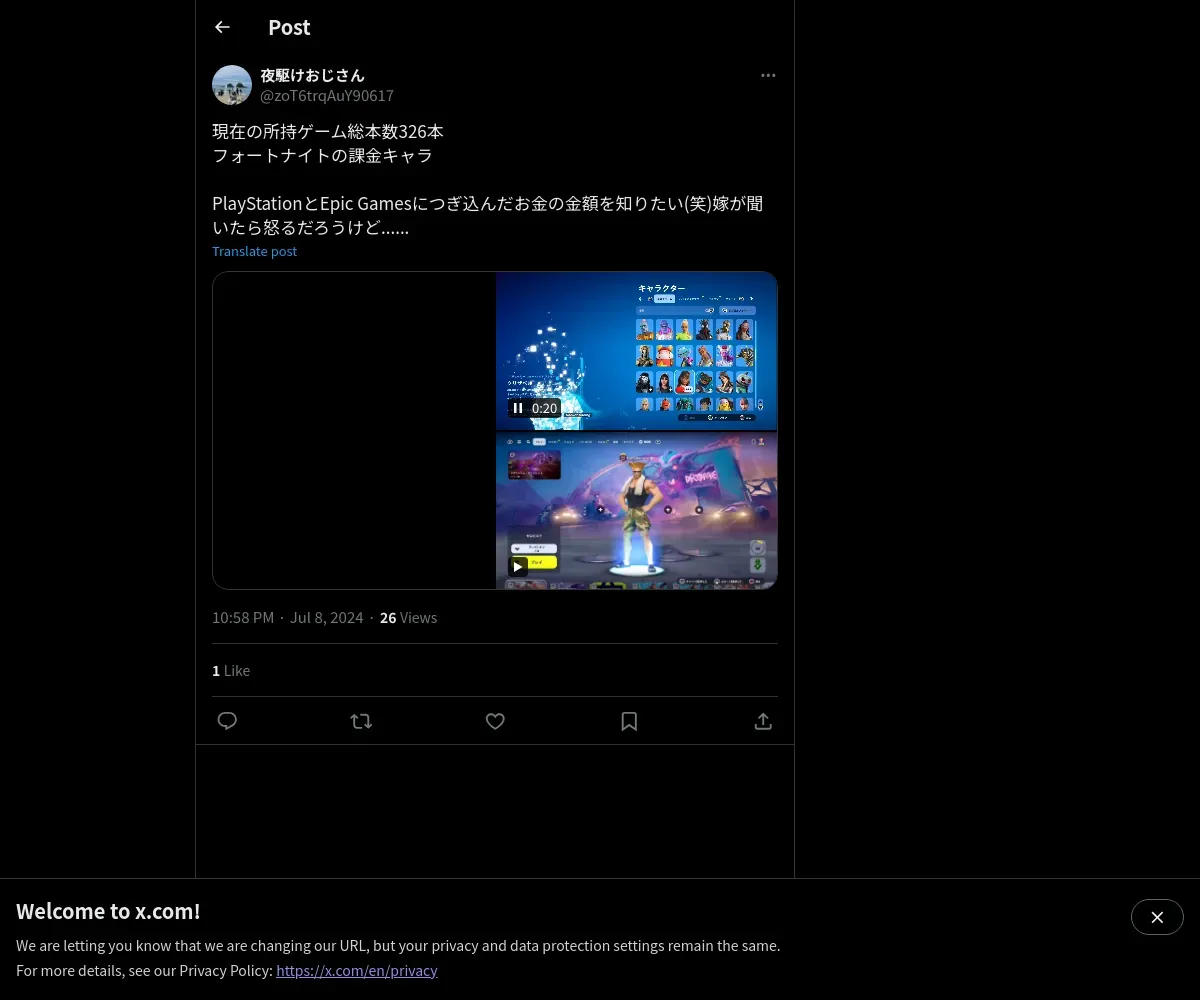This screenshot has height=1000, width=1200.
Task: Like the post with heart icon
Action: coord(495,721)
